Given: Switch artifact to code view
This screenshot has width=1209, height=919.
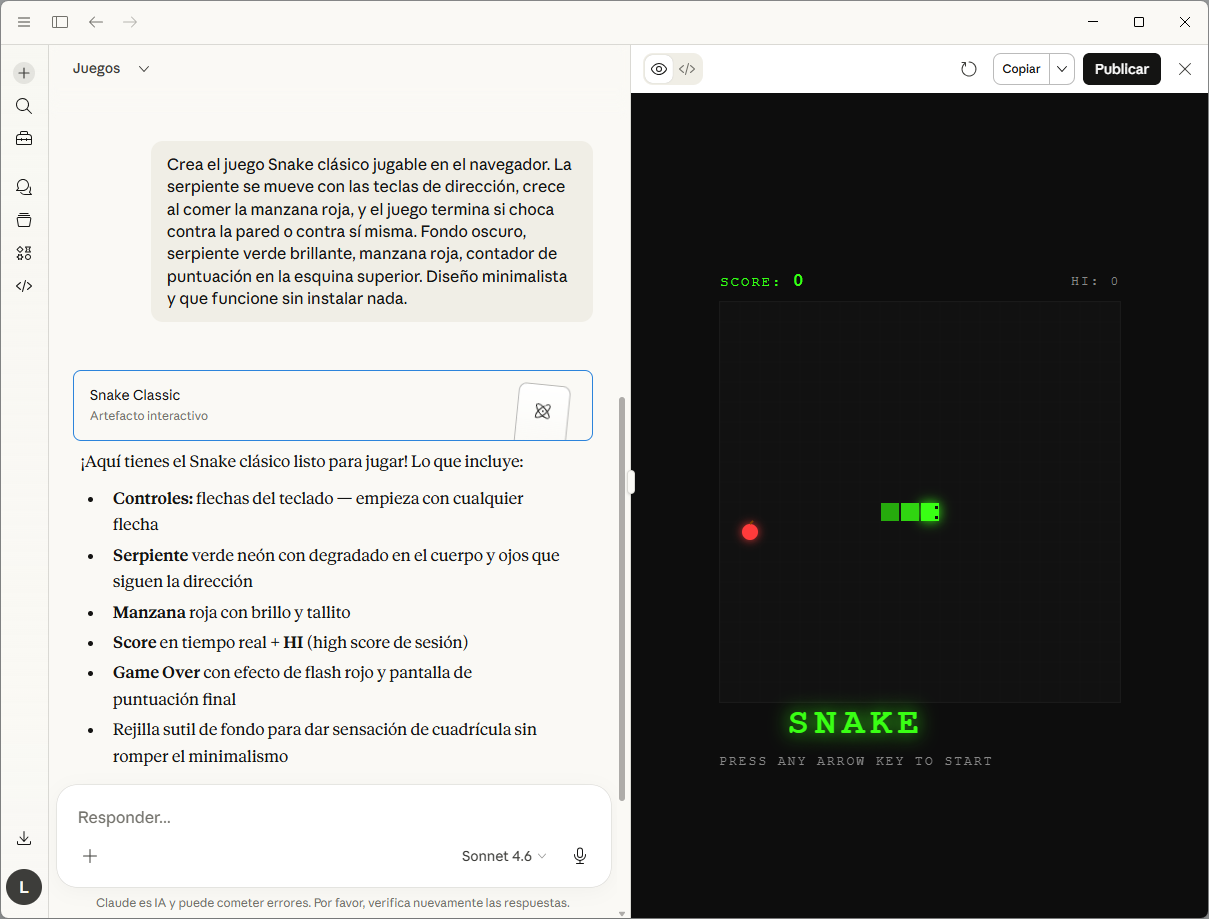Looking at the screenshot, I should click(x=687, y=69).
